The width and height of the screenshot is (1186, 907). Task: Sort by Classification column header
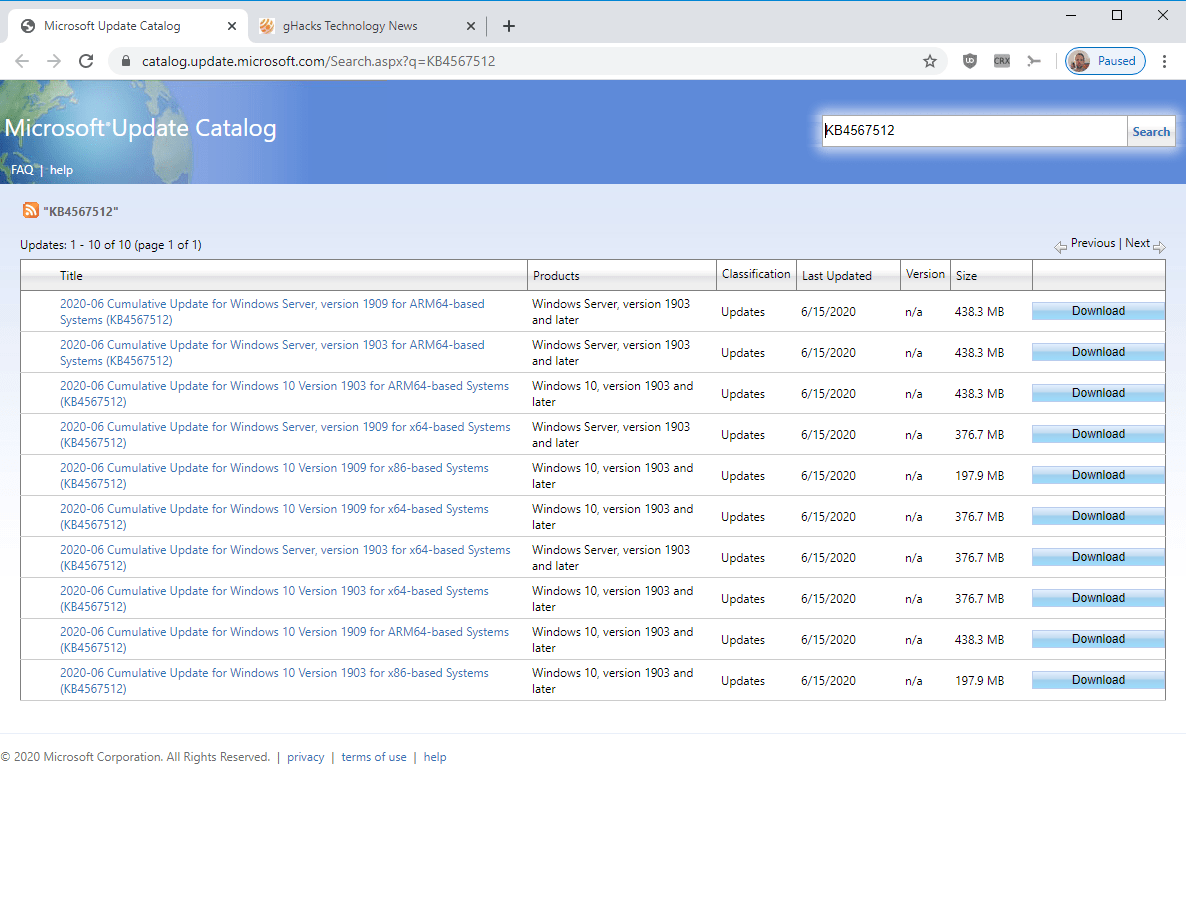coord(756,274)
